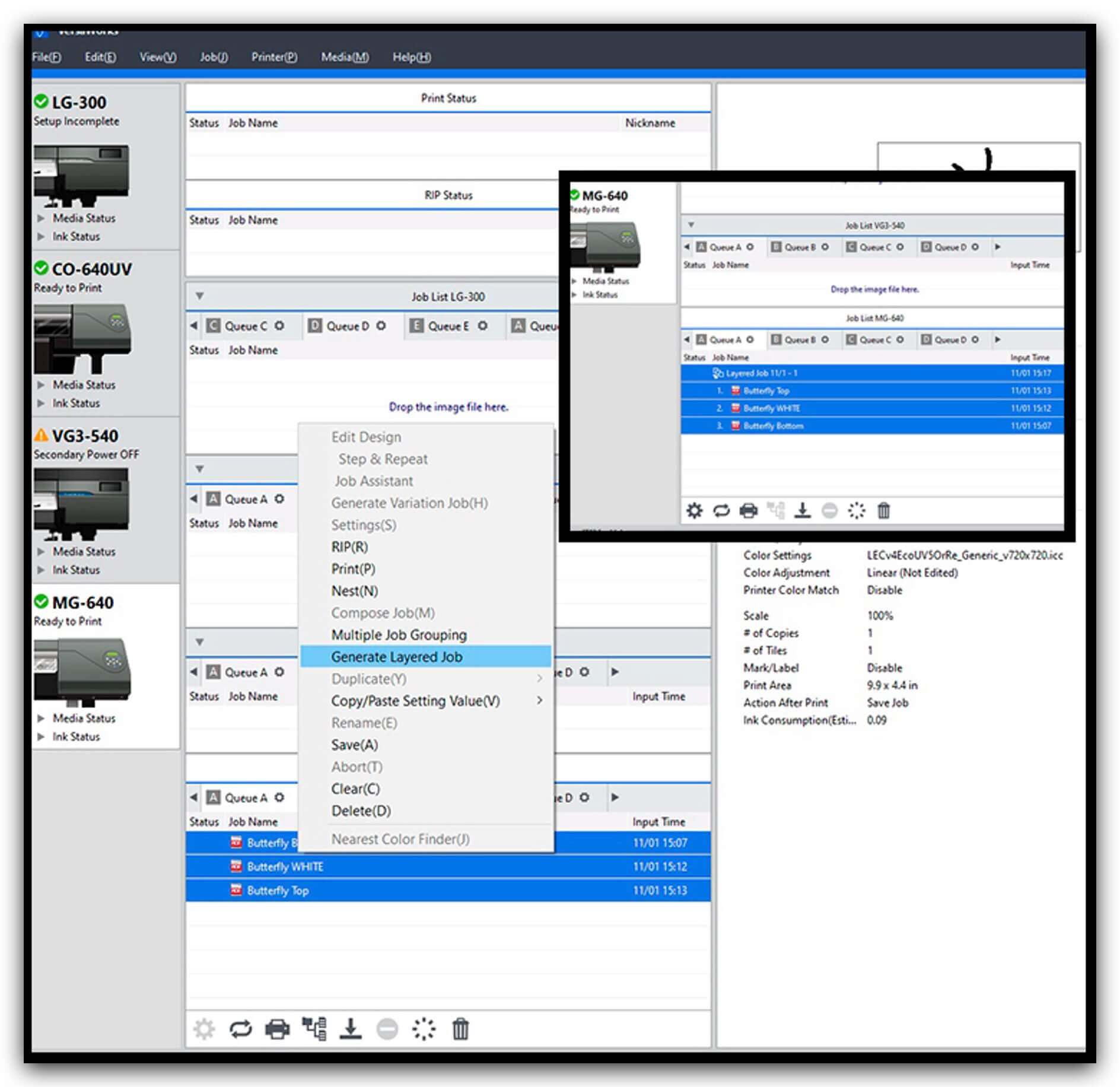Click the clear dotted-circle icon in inset toolbar
Screen dimensions: 1120x1087
pyautogui.click(x=857, y=510)
